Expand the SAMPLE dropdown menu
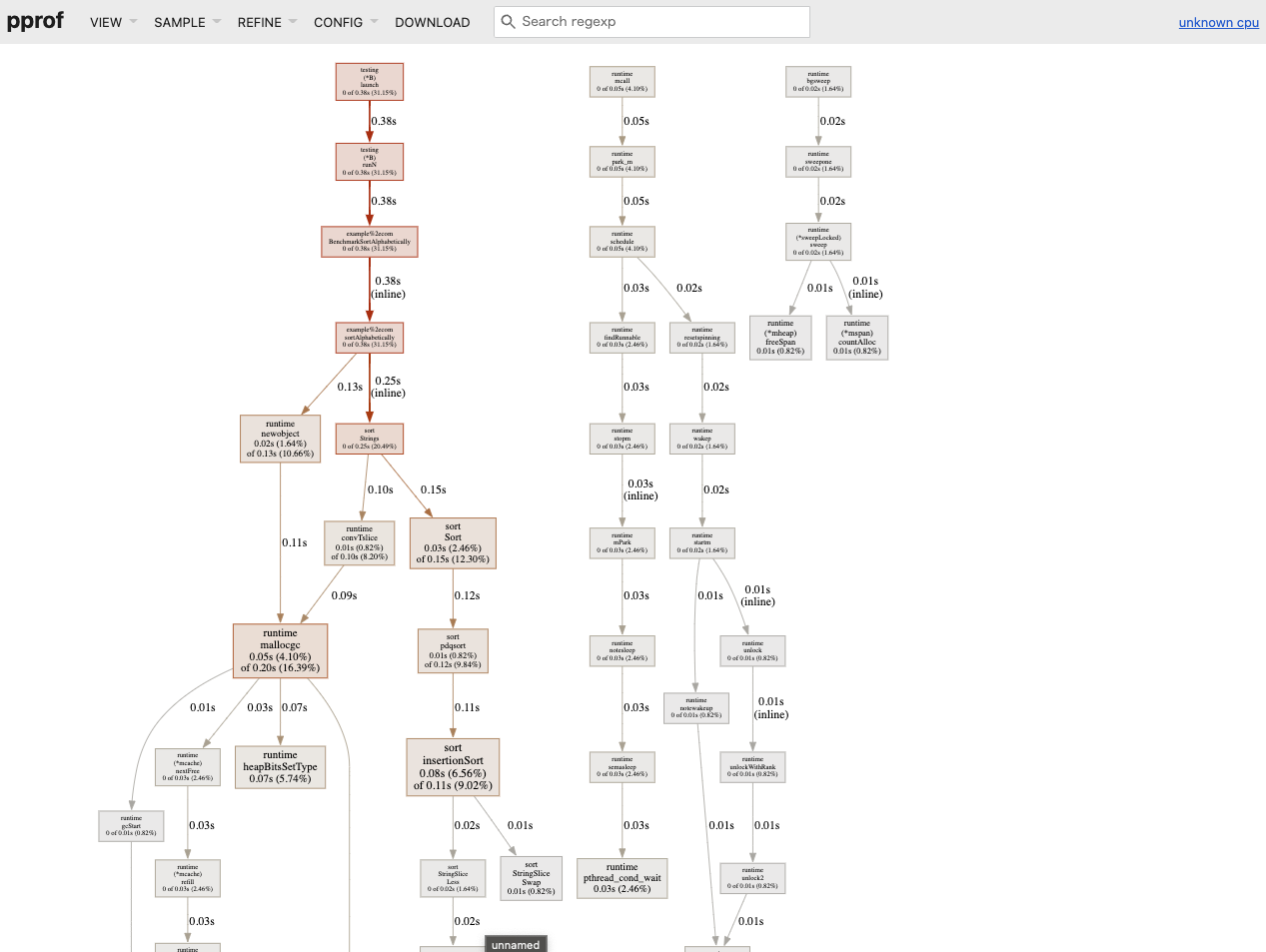Image resolution: width=1266 pixels, height=952 pixels. [187, 22]
